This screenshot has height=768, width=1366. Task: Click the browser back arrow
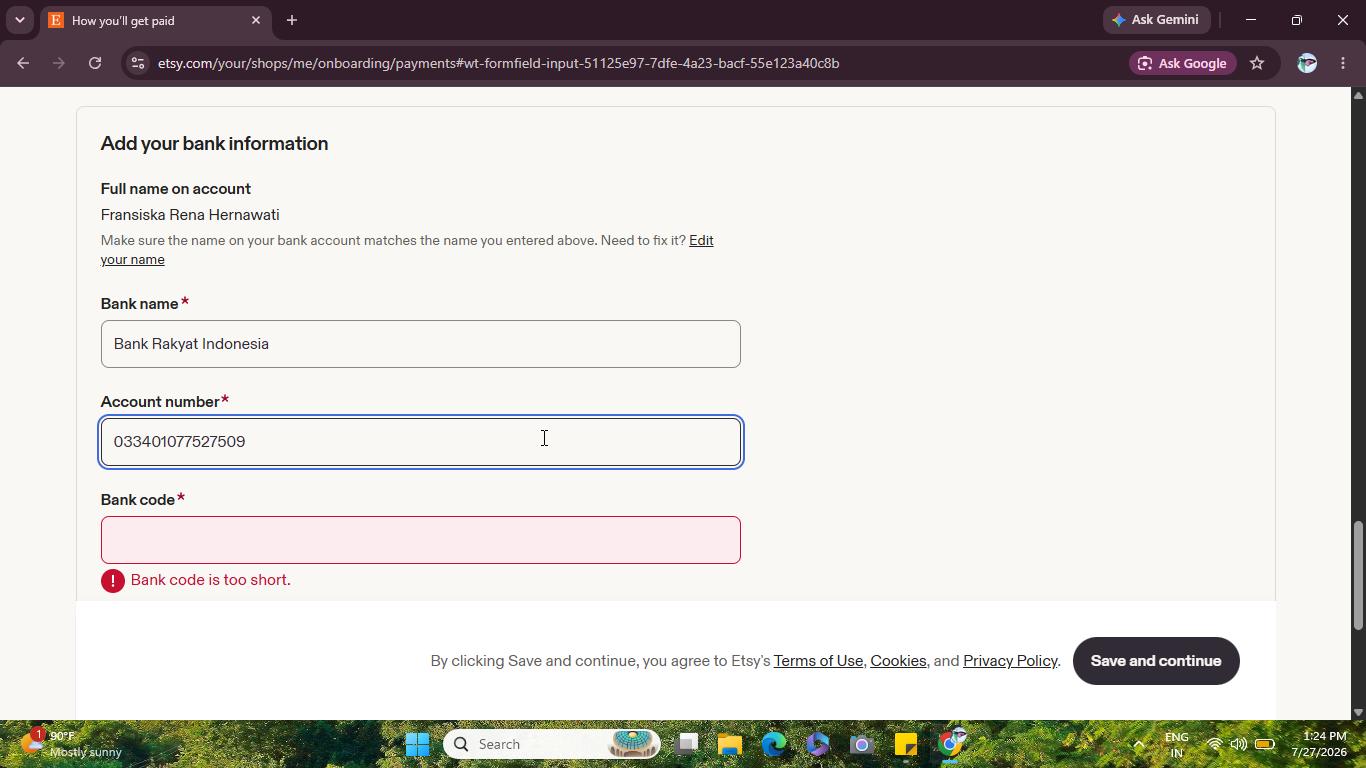point(23,63)
